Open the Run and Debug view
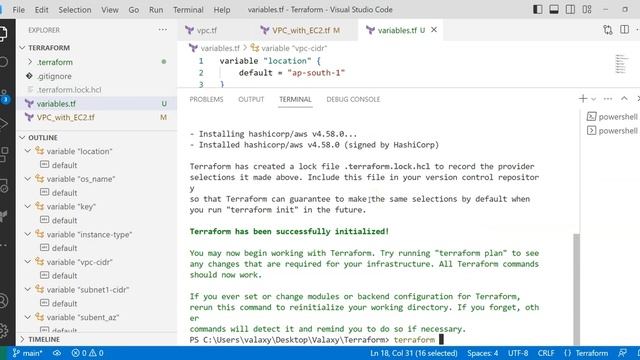This screenshot has height=360, width=640. (x=3, y=124)
